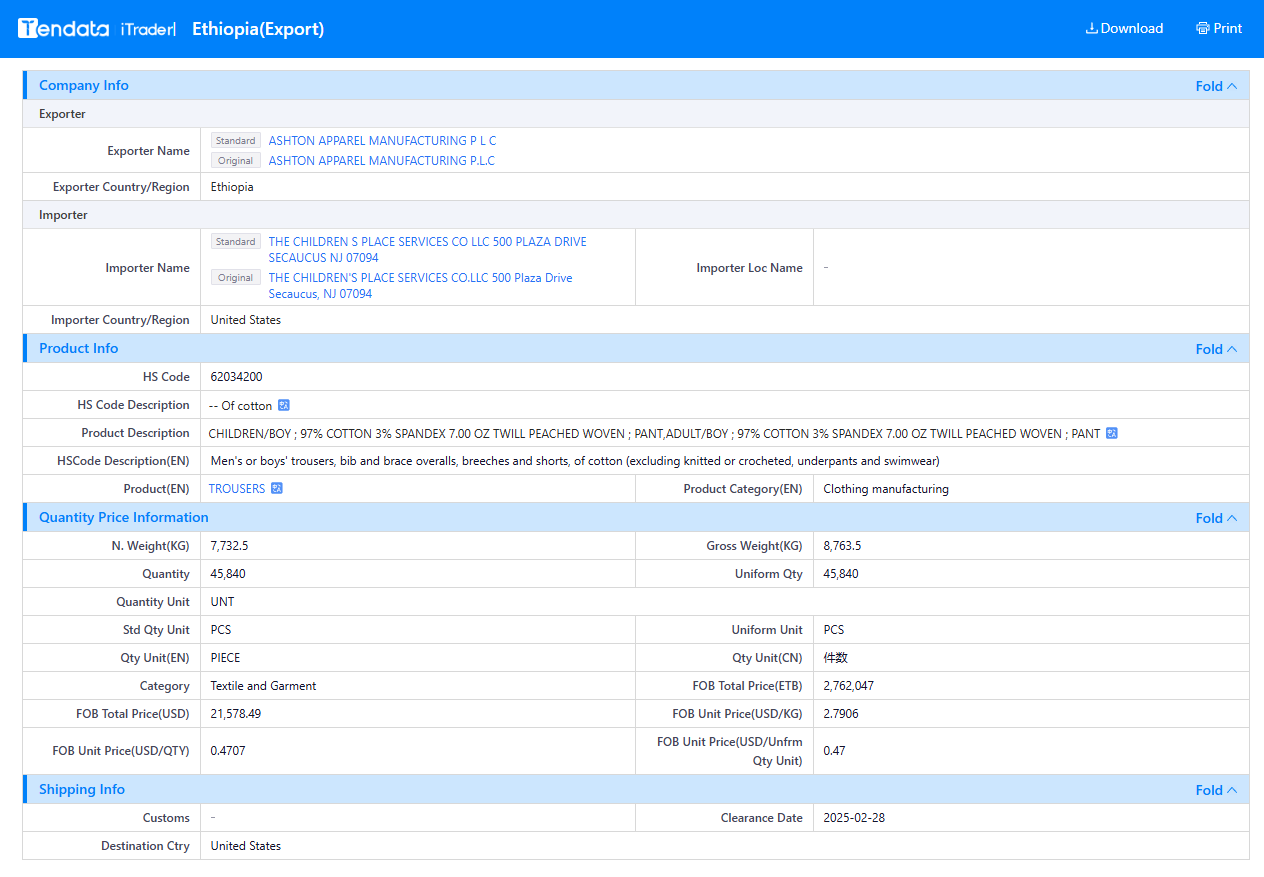This screenshot has width=1264, height=877.
Task: Select Clearance Date value 2025-02-28
Action: click(854, 818)
